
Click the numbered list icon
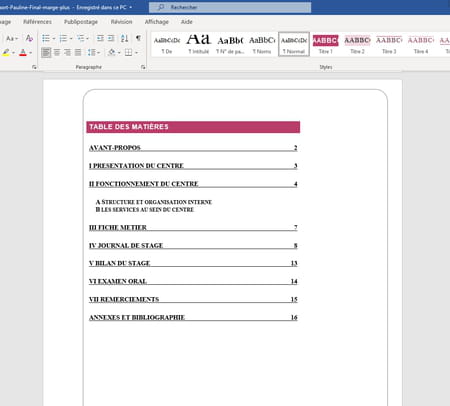pyautogui.click(x=63, y=38)
